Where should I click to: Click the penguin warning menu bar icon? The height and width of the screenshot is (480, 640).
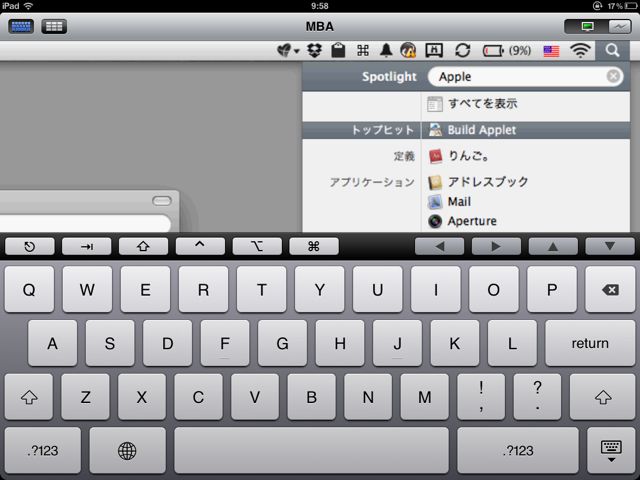click(x=408, y=51)
